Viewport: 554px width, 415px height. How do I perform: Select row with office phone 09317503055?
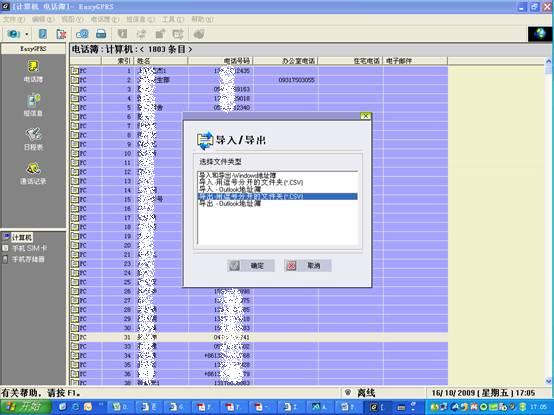[259, 80]
